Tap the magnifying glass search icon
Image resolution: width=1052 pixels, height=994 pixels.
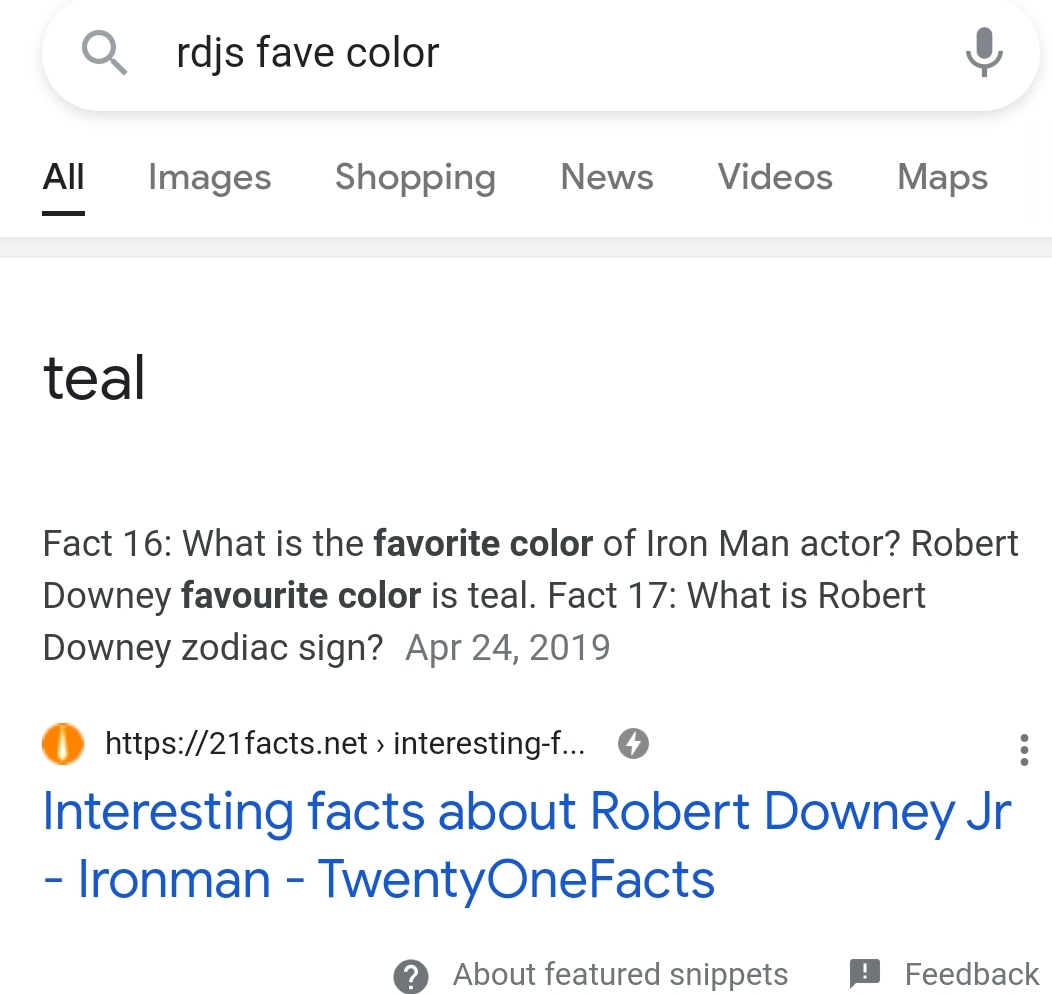pos(104,54)
